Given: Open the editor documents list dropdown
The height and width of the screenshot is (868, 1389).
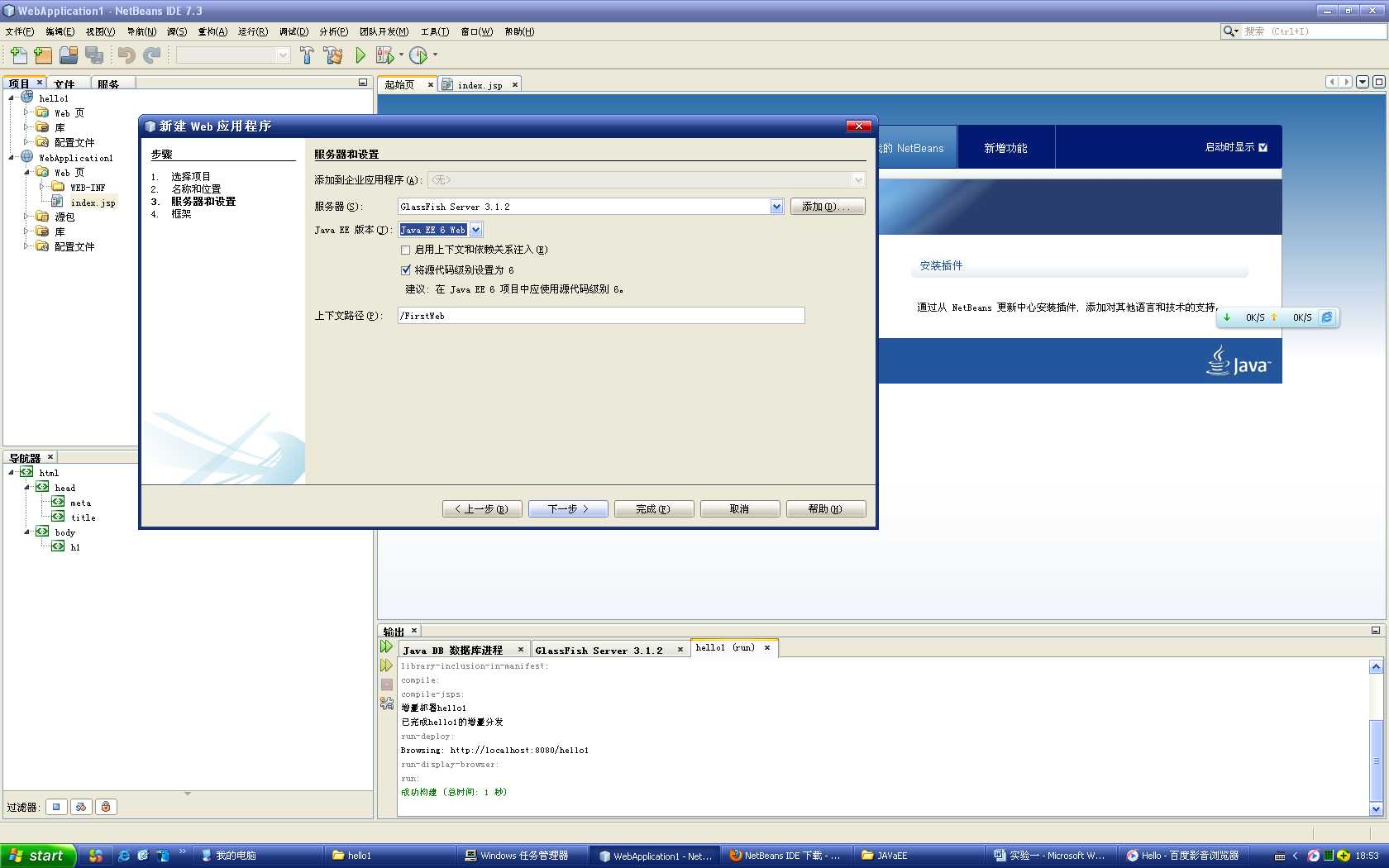Looking at the screenshot, I should coord(1363,82).
